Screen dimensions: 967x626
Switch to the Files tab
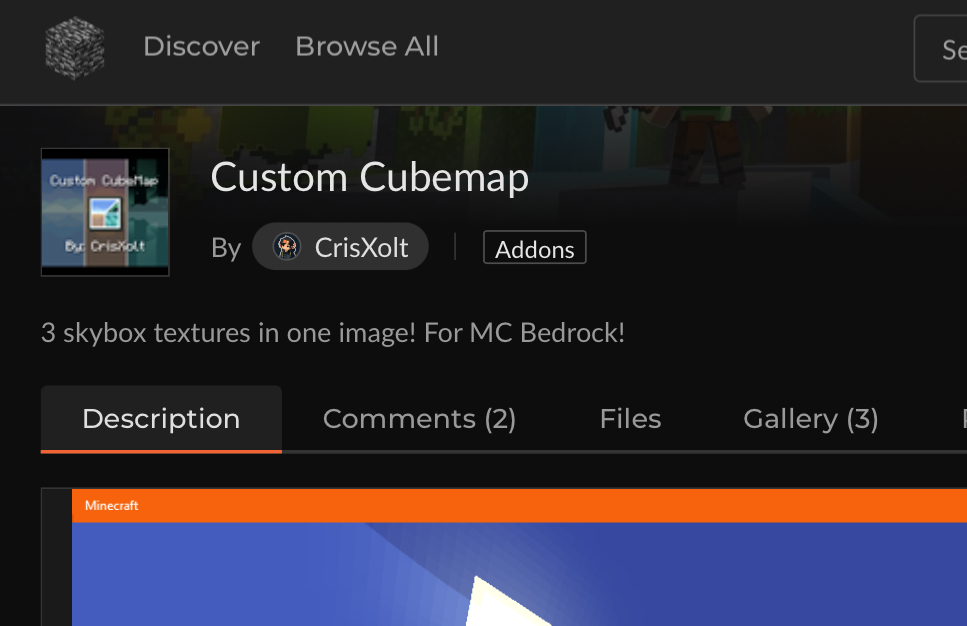630,419
